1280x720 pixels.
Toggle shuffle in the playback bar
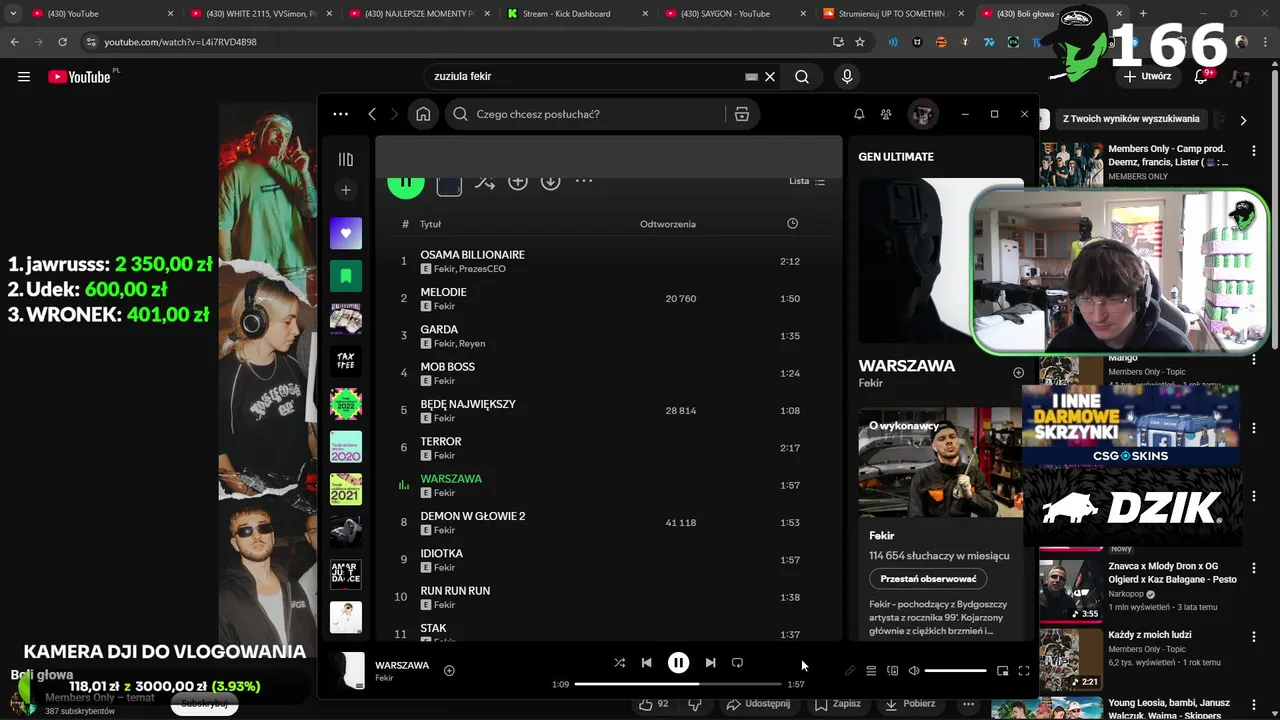(x=619, y=663)
